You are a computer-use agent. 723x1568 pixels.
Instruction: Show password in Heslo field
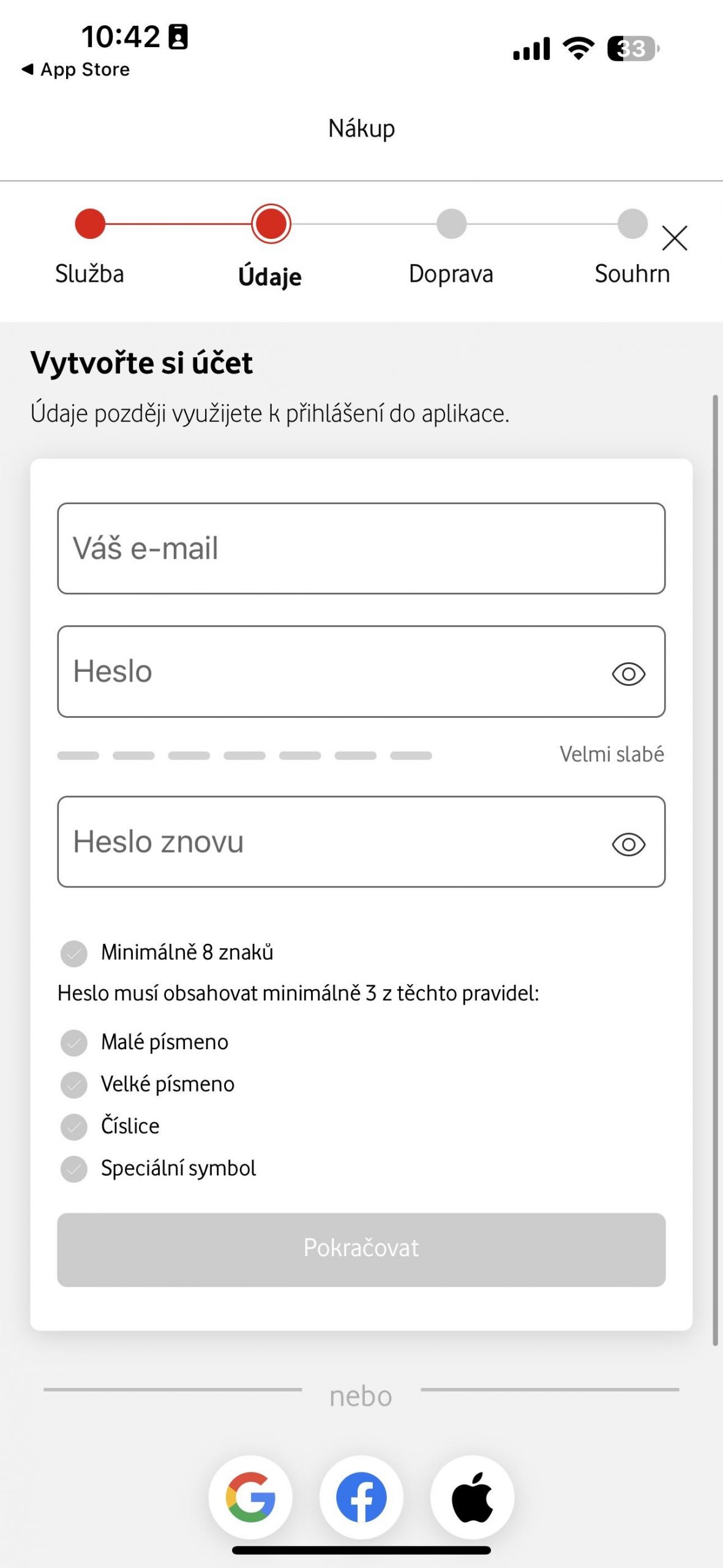pyautogui.click(x=629, y=674)
